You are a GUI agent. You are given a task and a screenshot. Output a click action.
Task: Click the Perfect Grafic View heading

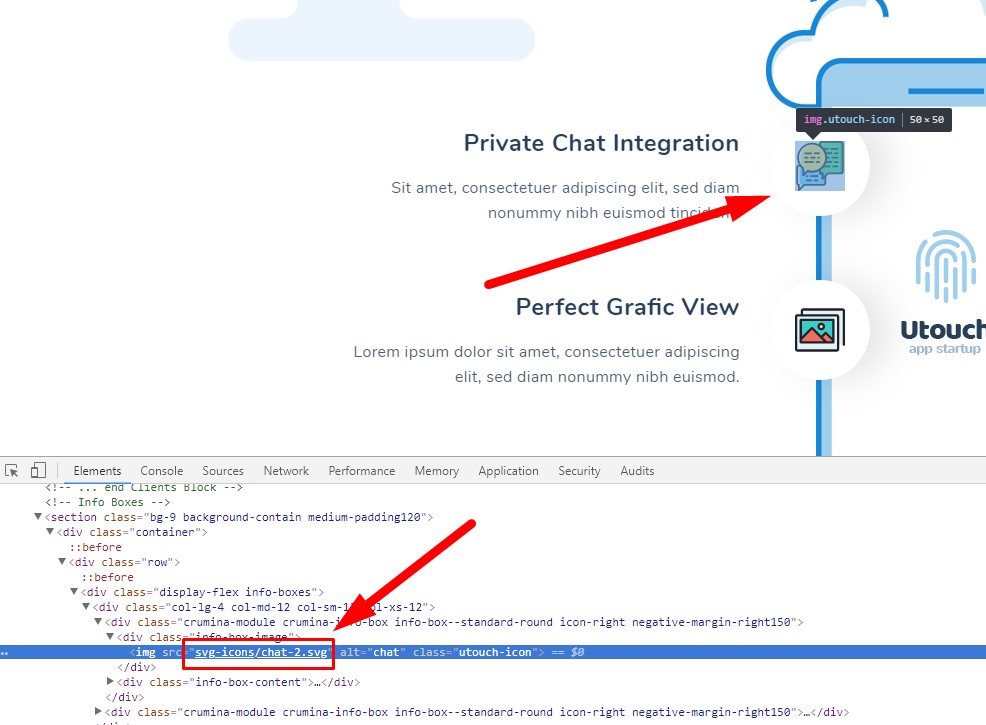628,307
